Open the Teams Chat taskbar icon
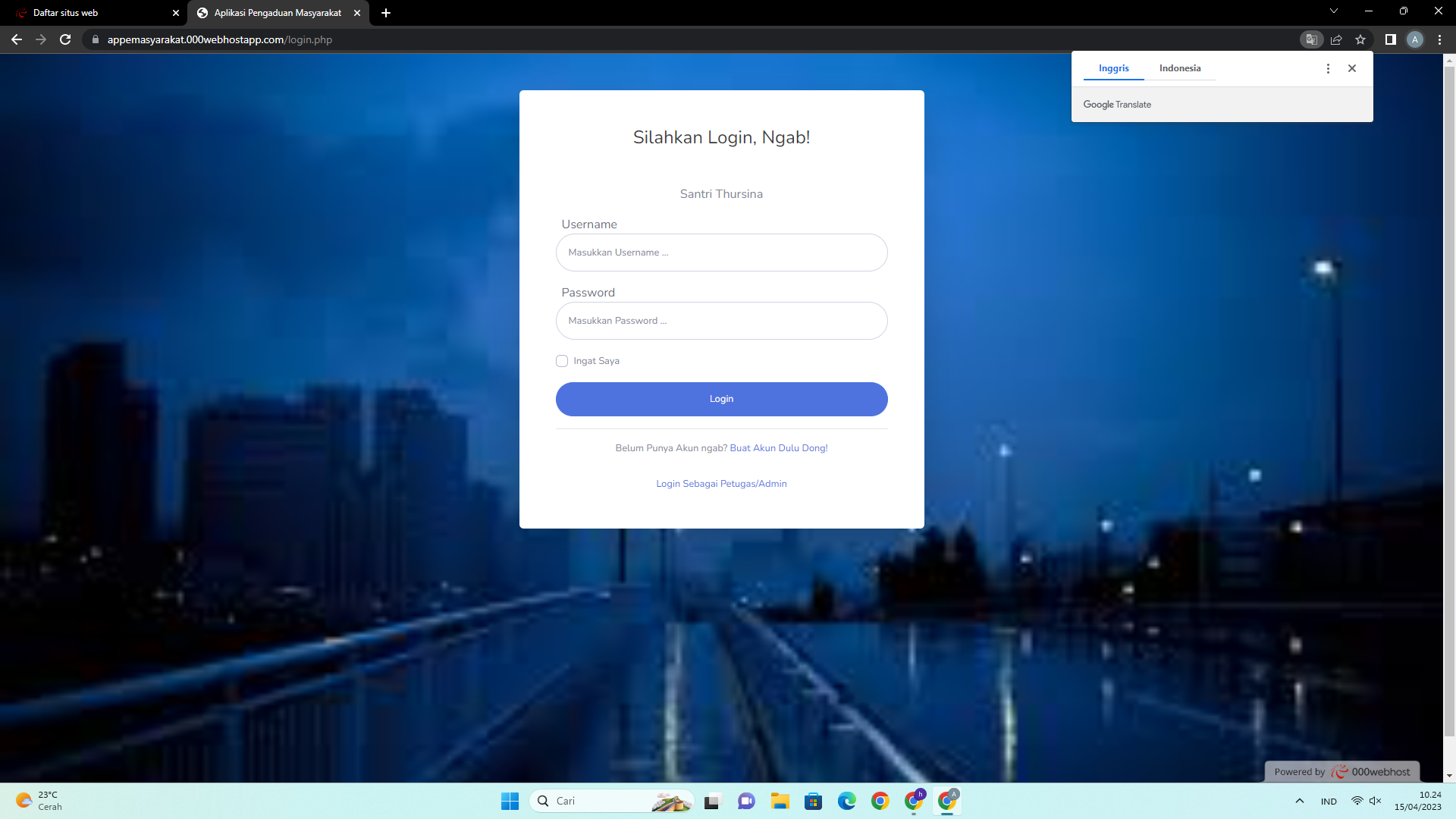The height and width of the screenshot is (819, 1456). click(746, 801)
